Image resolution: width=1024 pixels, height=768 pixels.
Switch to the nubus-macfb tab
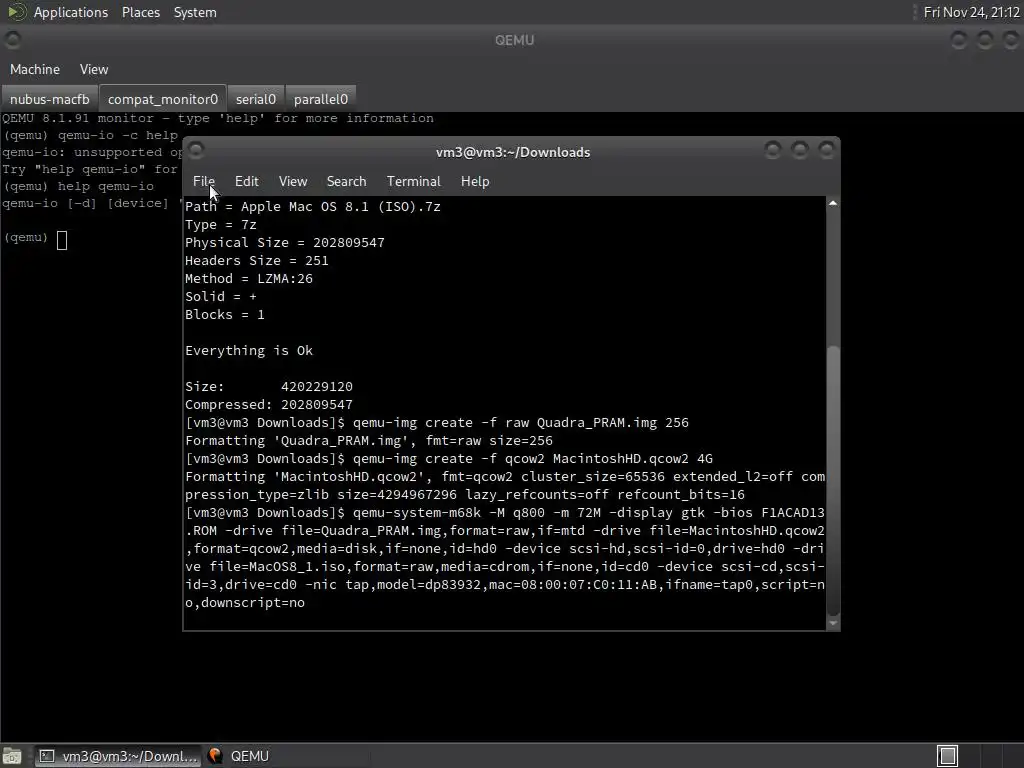pyautogui.click(x=49, y=99)
